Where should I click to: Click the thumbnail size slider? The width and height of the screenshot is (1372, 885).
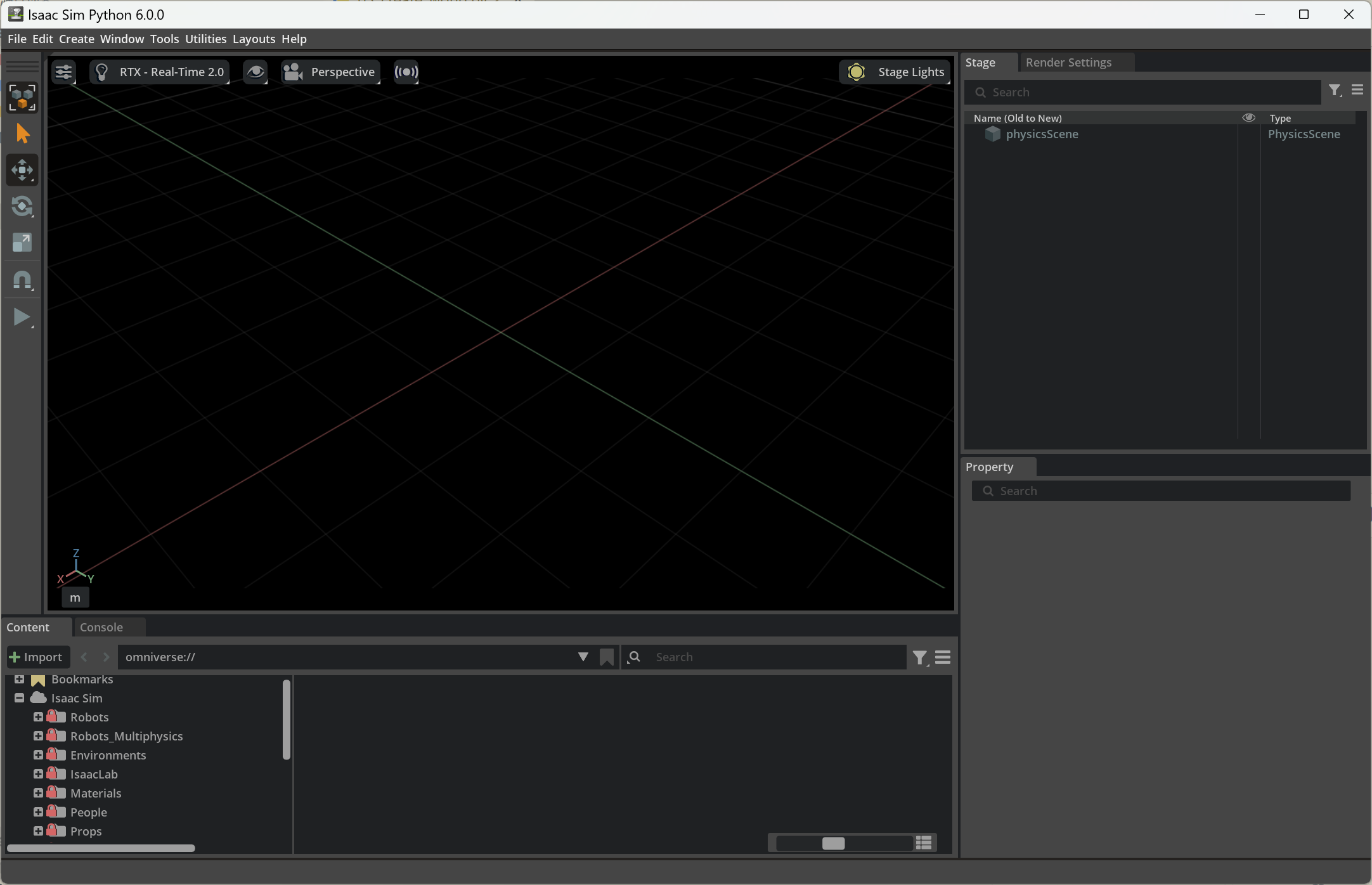pos(844,843)
